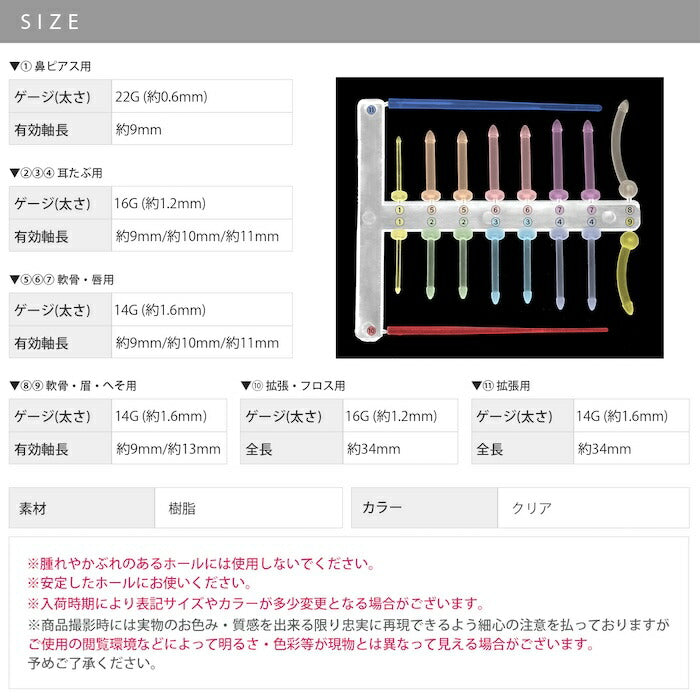The height and width of the screenshot is (700, 700).
Task: Select the red floss taper in the photo
Action: (497, 330)
